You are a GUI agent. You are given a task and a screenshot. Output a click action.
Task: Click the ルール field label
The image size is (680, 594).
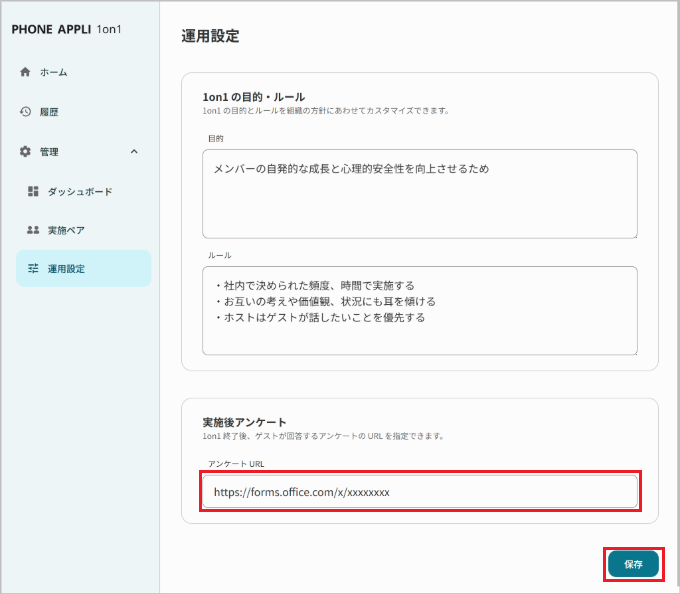click(x=219, y=255)
